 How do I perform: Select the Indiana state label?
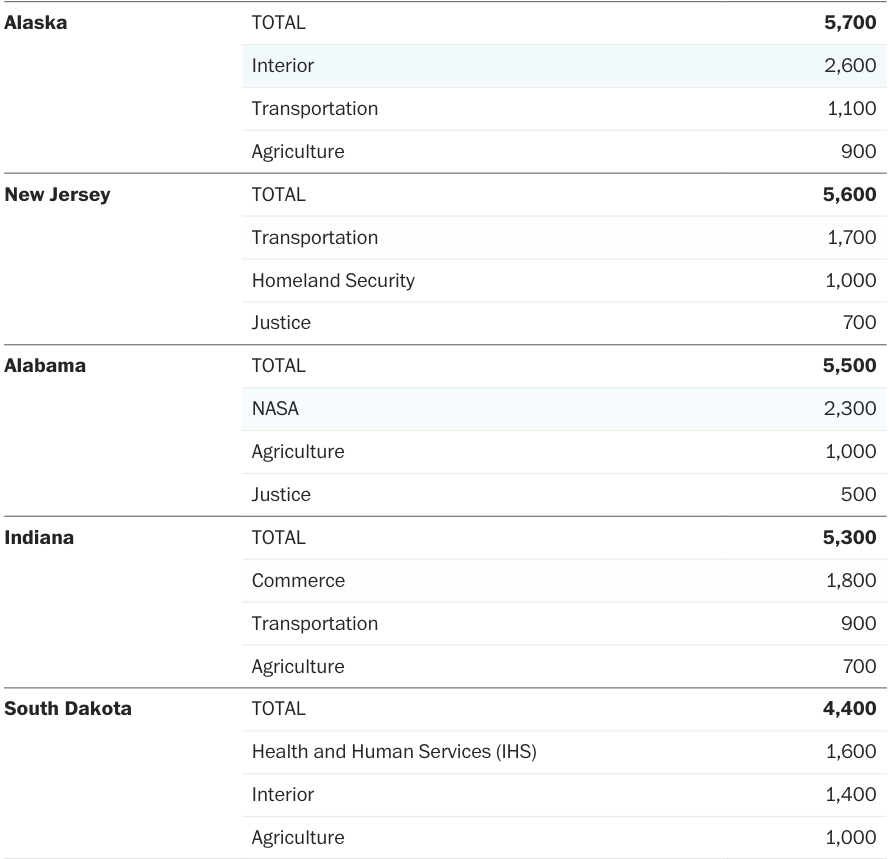point(39,538)
